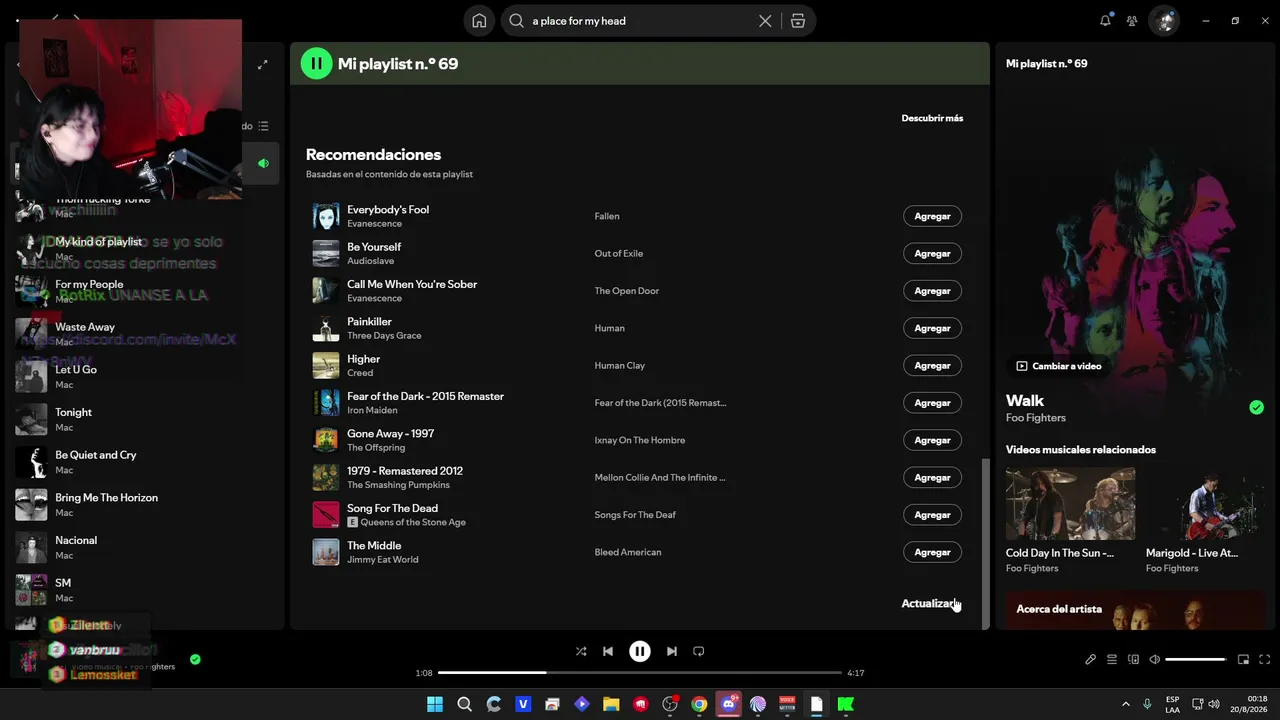Open 'Cold Day In The Sun' video thumbnail
Viewport: 1280px width, 720px height.
click(x=1070, y=504)
